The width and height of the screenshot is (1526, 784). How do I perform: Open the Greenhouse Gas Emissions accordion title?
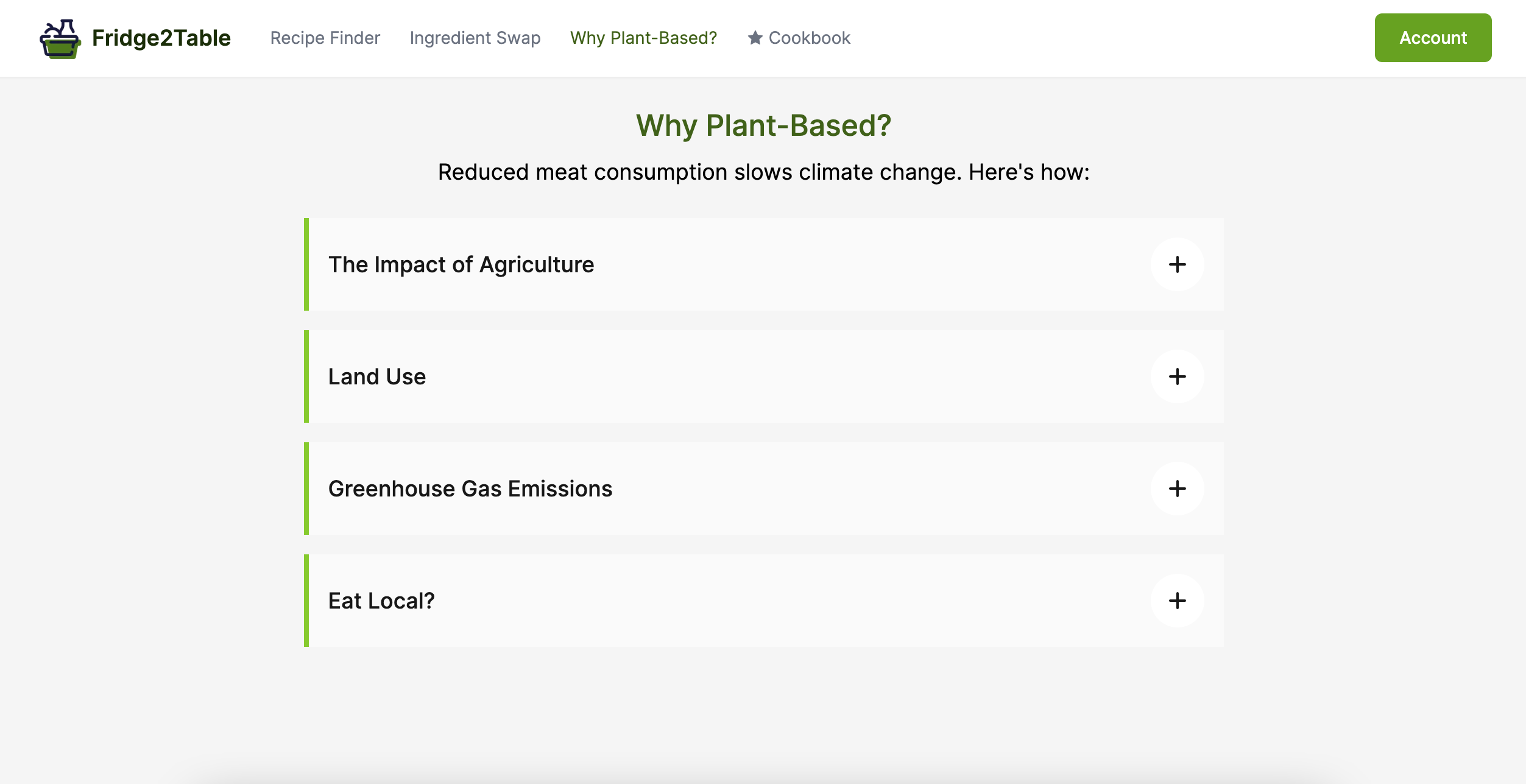coord(470,489)
